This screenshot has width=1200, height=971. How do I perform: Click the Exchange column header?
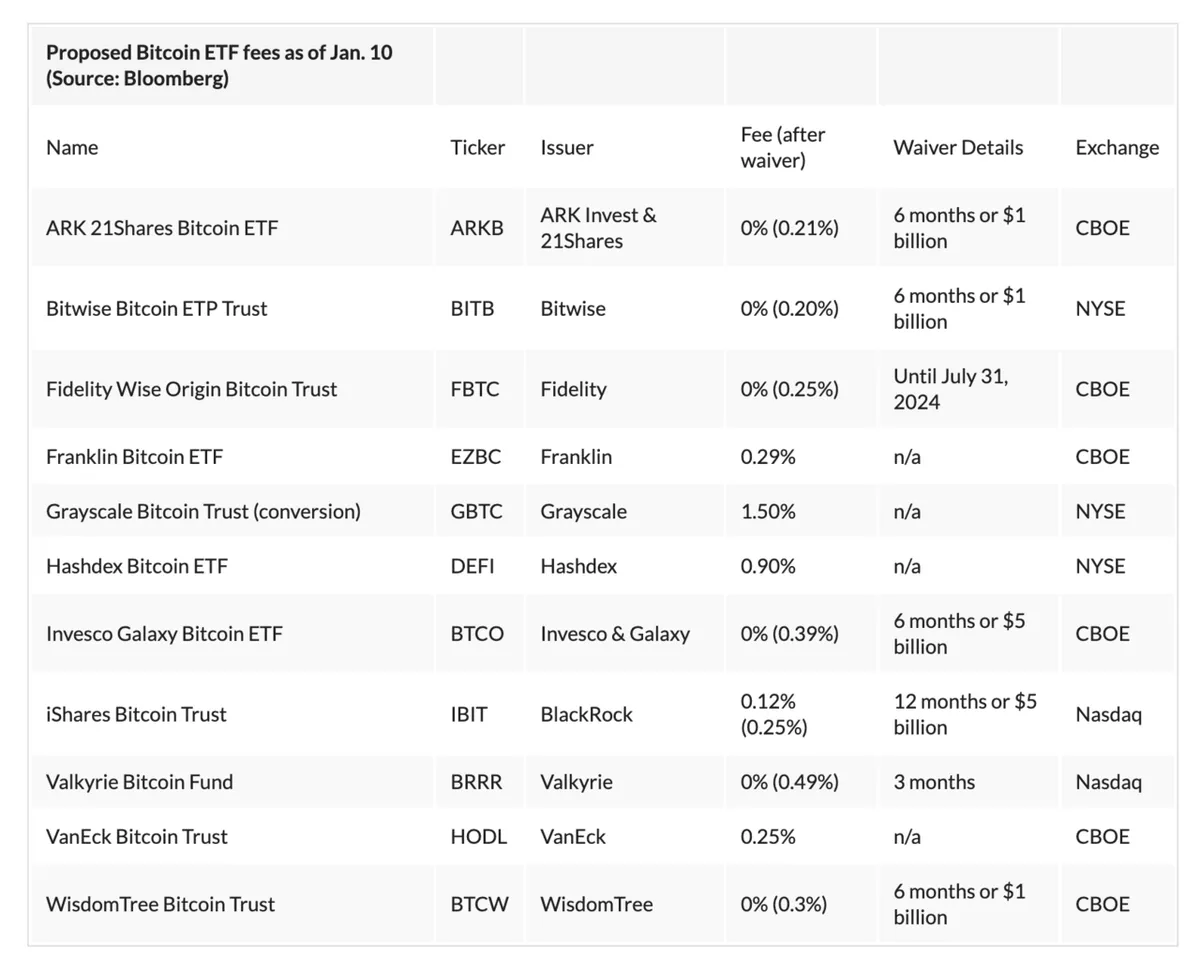[1117, 147]
